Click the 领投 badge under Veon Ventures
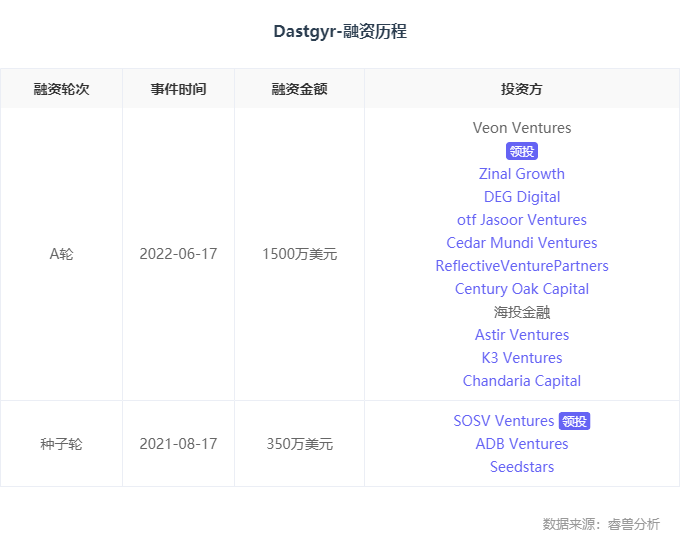 pyautogui.click(x=522, y=151)
